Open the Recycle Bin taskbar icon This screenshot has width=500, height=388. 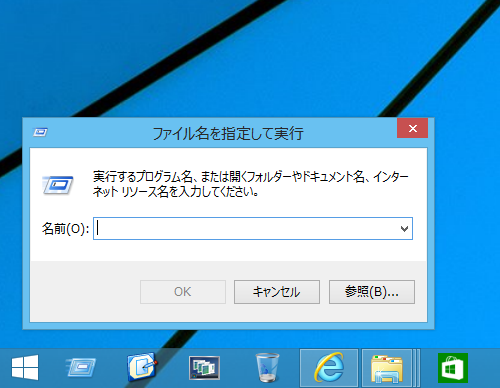[267, 367]
